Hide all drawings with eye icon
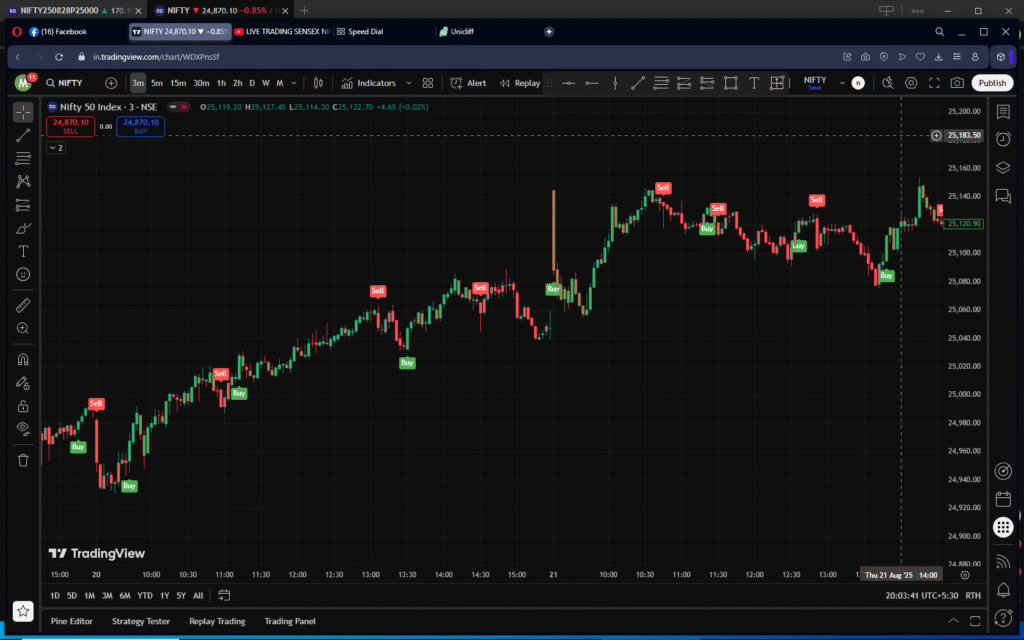 point(23,429)
